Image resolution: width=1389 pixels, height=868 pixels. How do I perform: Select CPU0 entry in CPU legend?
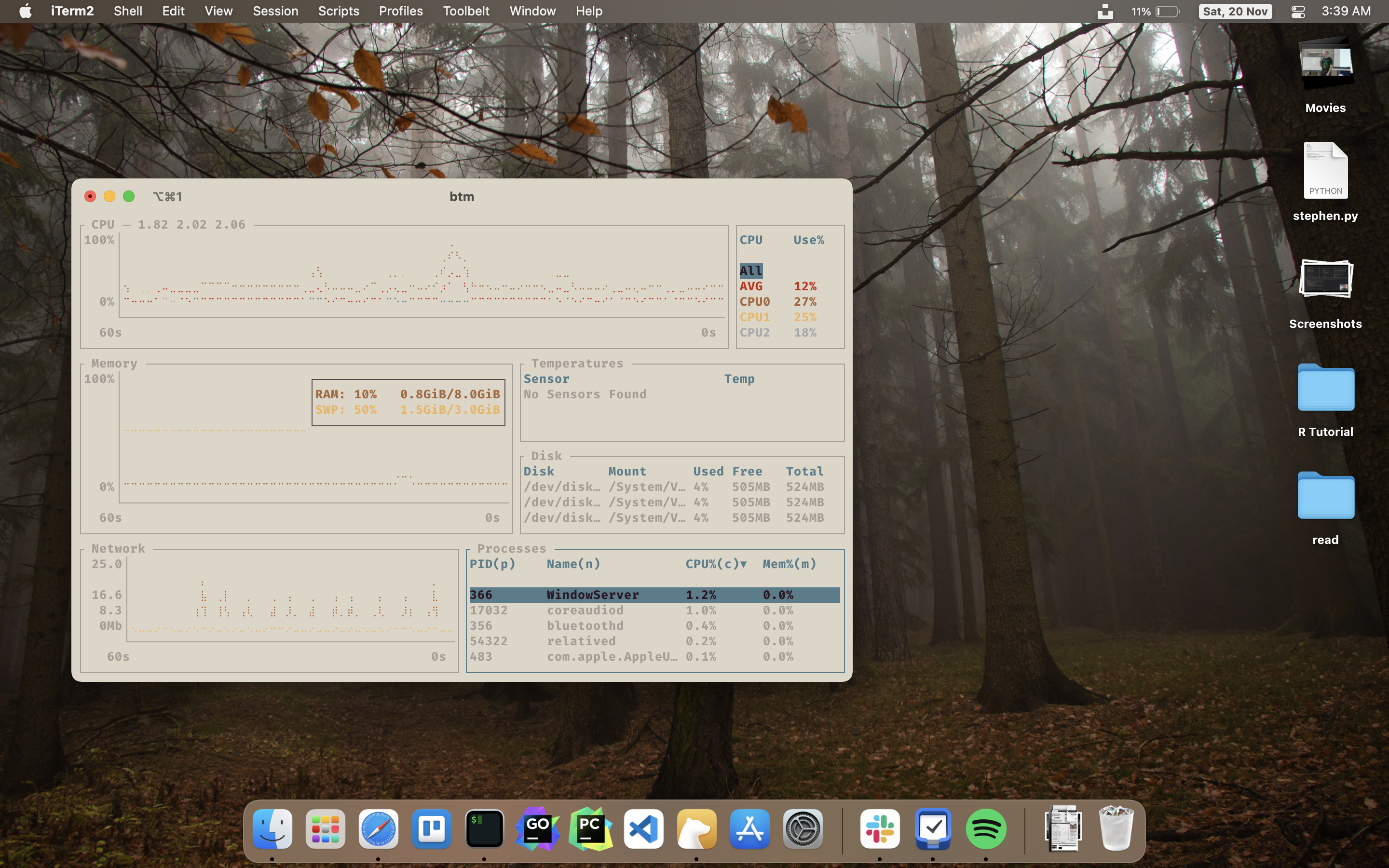click(x=754, y=301)
